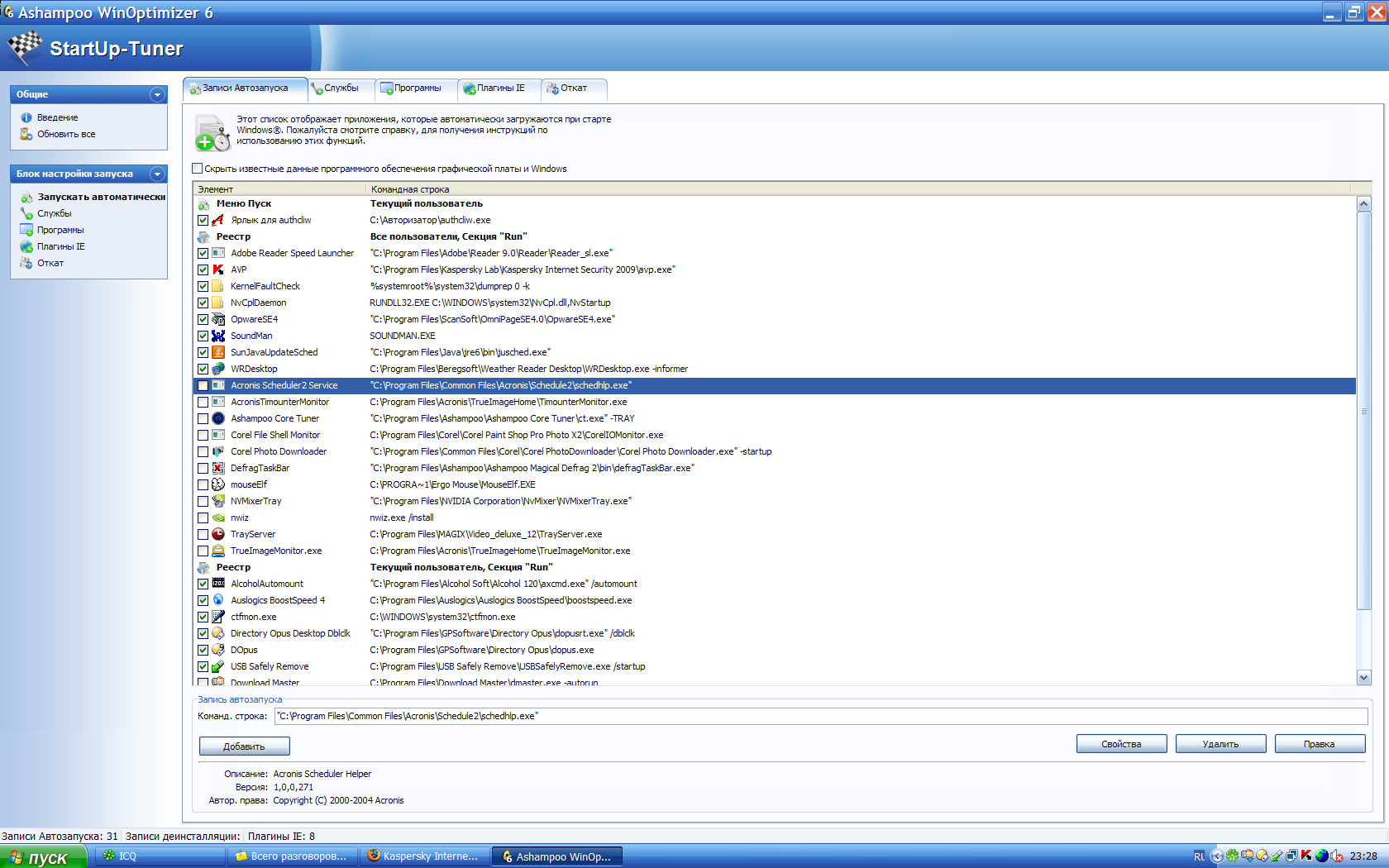Click the Введение info icon in sidebar
Viewport: 1389px width, 868px height.
point(26,117)
